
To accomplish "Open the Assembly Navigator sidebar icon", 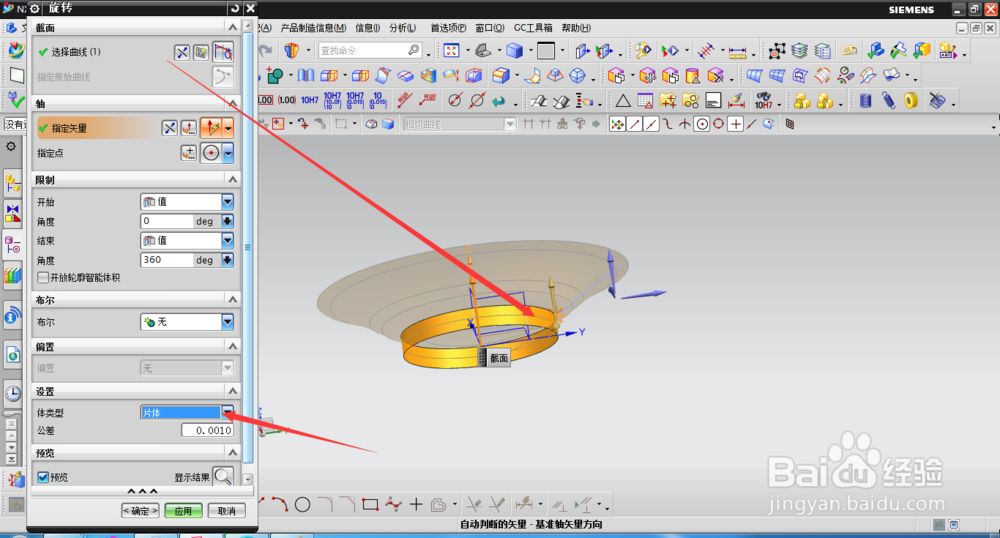I will [13, 184].
